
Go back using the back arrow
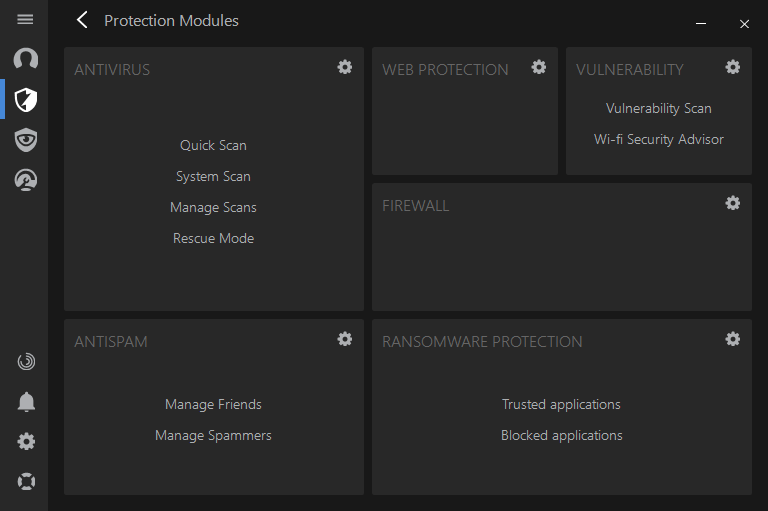click(82, 20)
